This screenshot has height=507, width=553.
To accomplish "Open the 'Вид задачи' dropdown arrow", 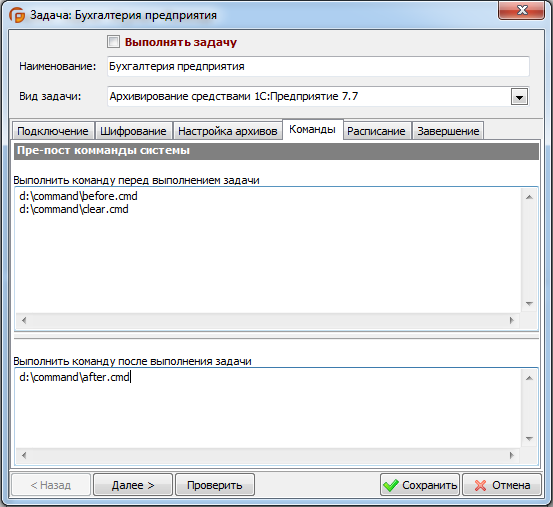I will pyautogui.click(x=519, y=97).
